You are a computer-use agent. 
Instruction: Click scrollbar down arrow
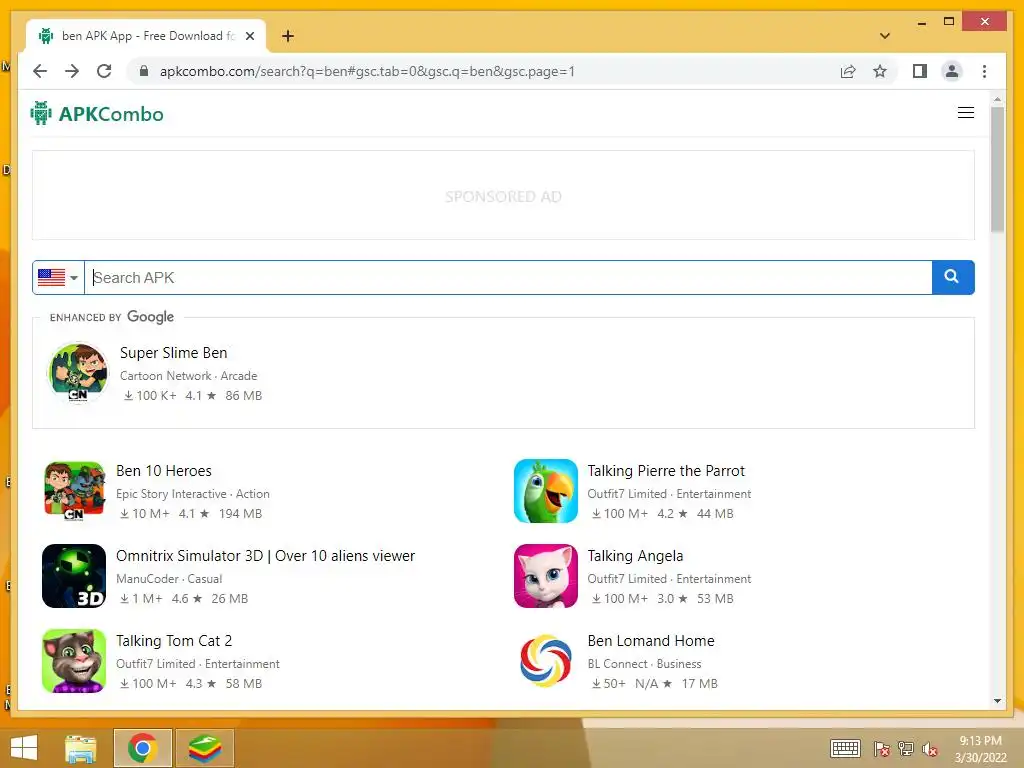click(997, 701)
